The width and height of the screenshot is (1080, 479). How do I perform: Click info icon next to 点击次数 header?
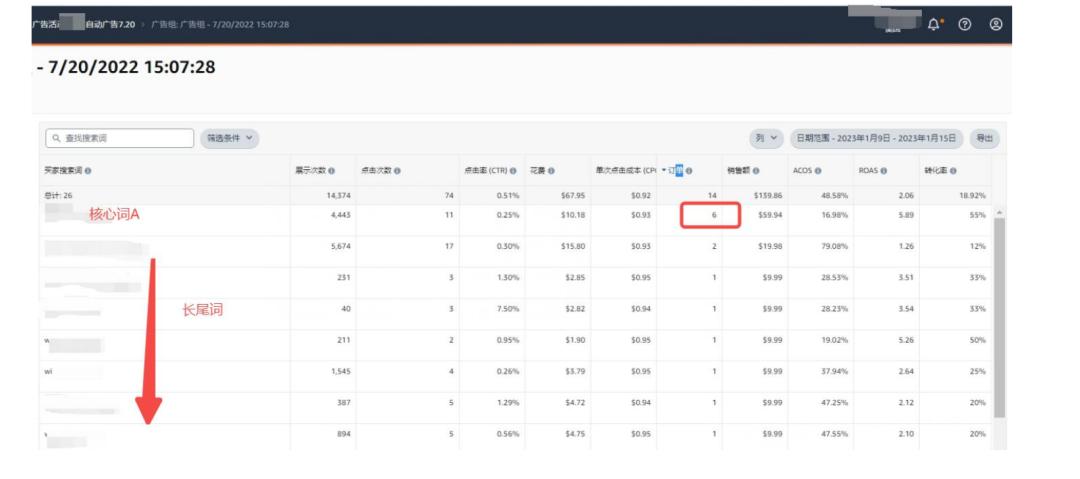coord(397,171)
